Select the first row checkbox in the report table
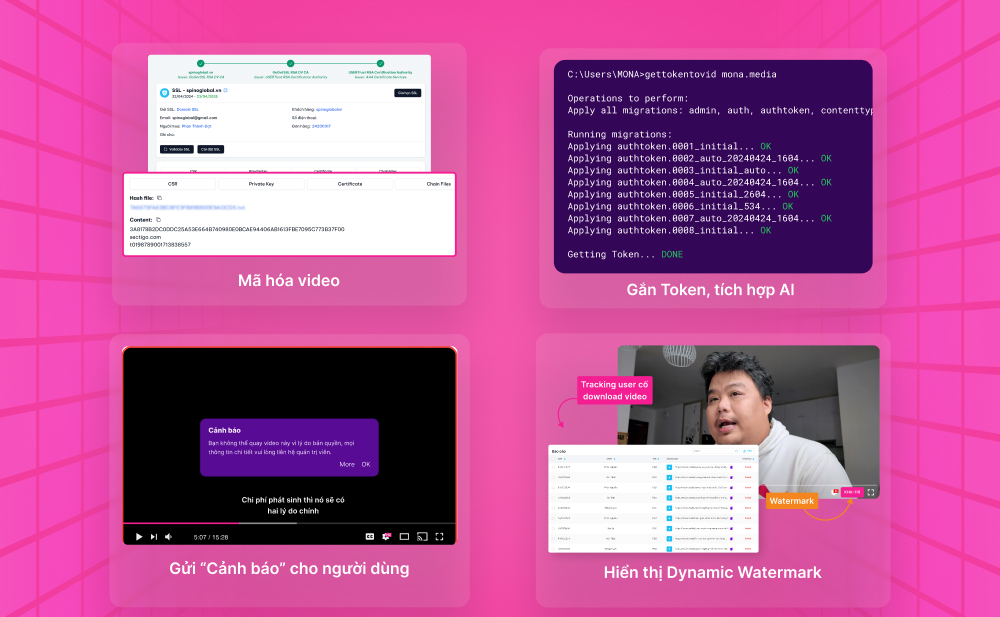 (553, 467)
